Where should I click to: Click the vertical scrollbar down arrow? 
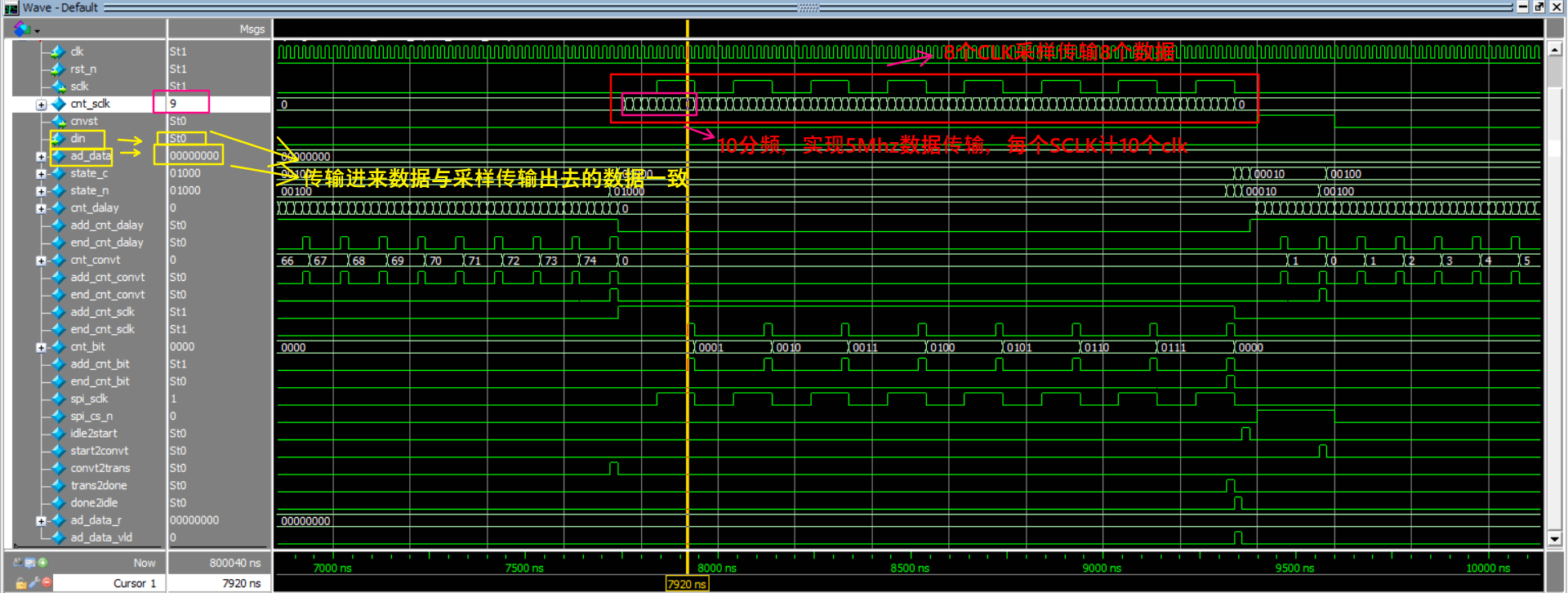(x=1555, y=539)
